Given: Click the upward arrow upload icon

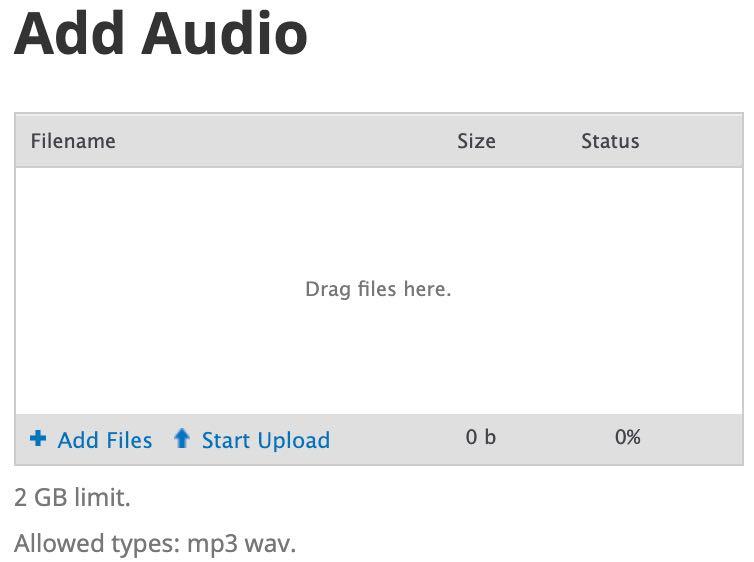Looking at the screenshot, I should click(181, 439).
